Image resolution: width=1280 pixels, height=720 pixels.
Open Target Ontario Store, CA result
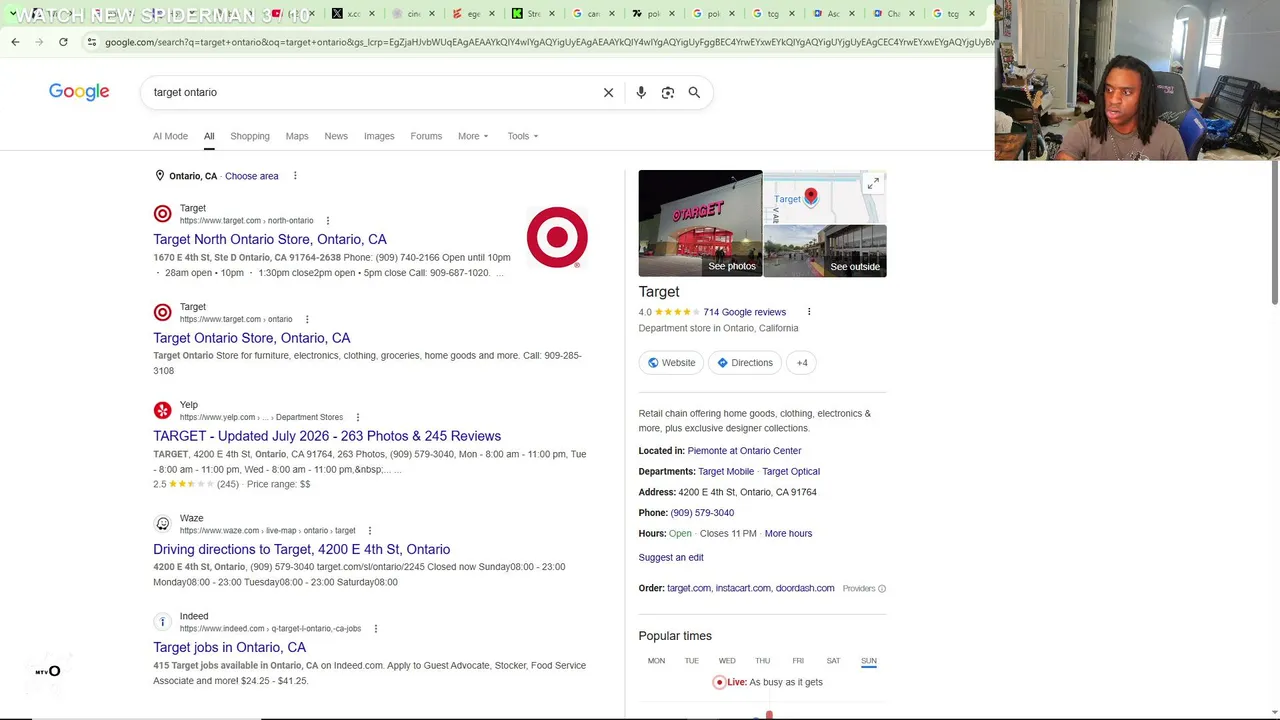click(x=252, y=338)
